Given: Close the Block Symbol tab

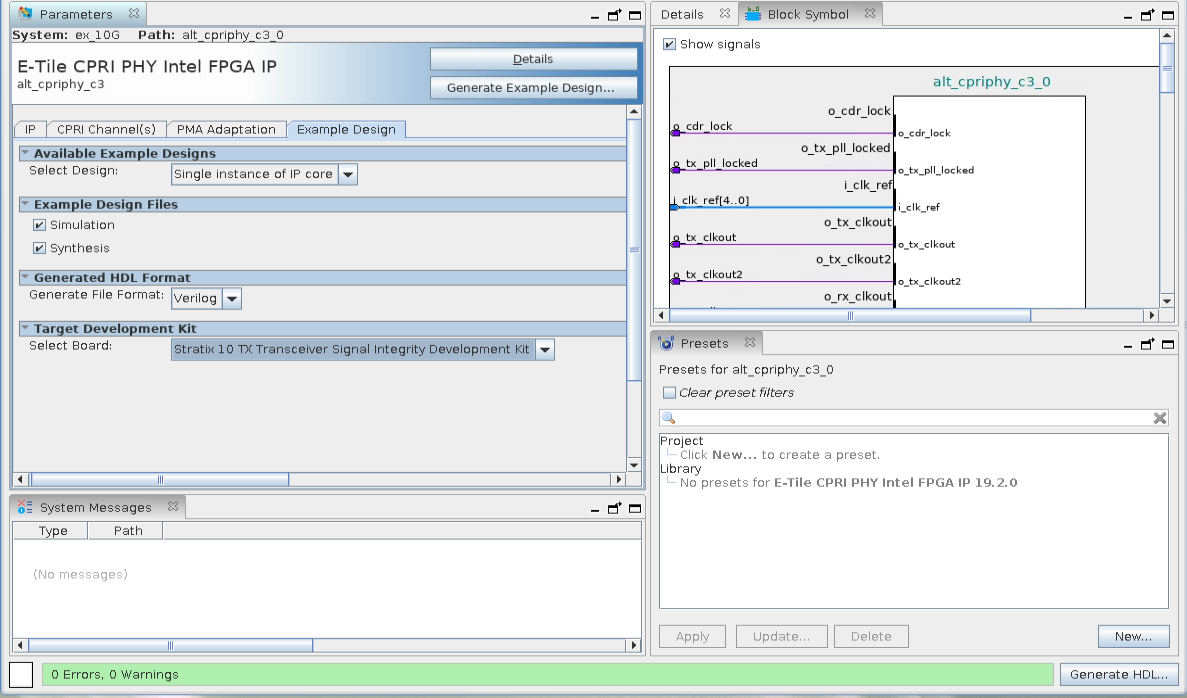Looking at the screenshot, I should (x=870, y=14).
